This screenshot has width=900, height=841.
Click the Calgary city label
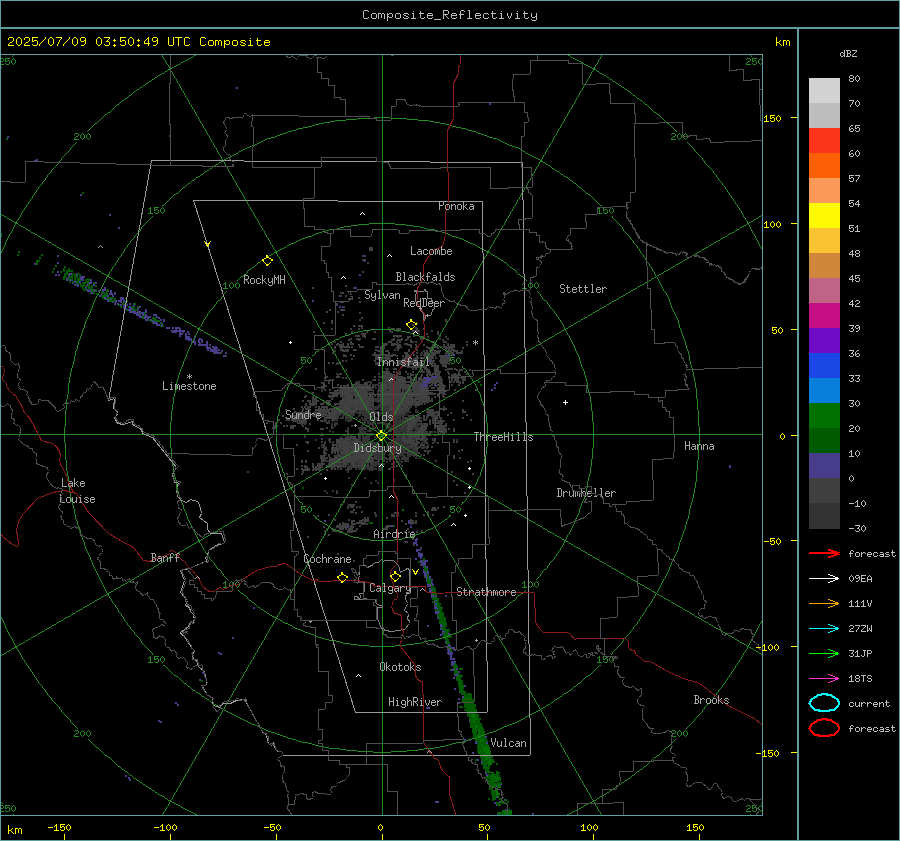[390, 588]
